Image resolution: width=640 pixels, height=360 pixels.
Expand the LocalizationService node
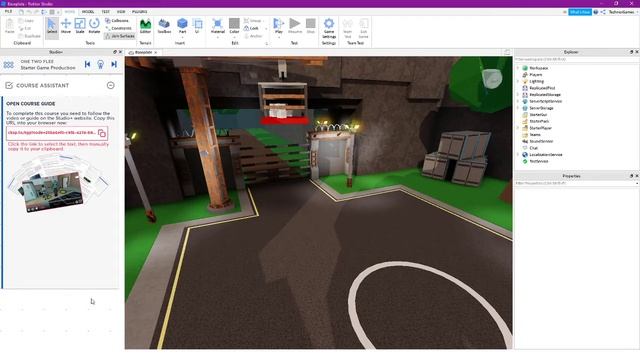[x=518, y=155]
